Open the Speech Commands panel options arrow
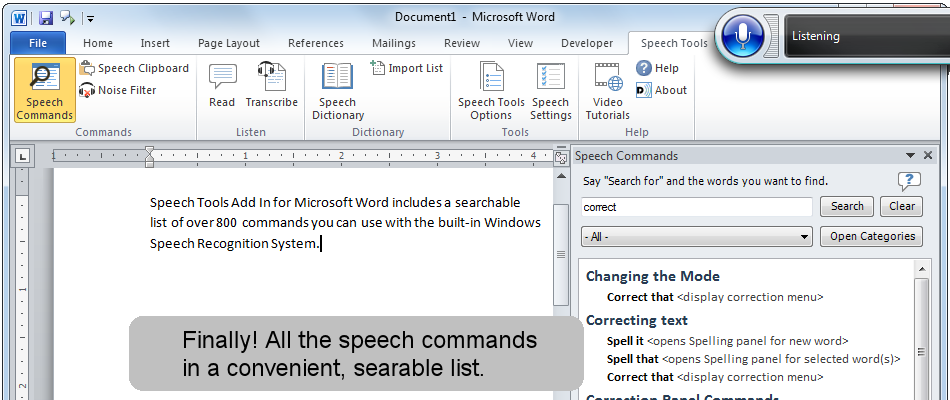Viewport: 950px width, 400px height. coord(910,156)
